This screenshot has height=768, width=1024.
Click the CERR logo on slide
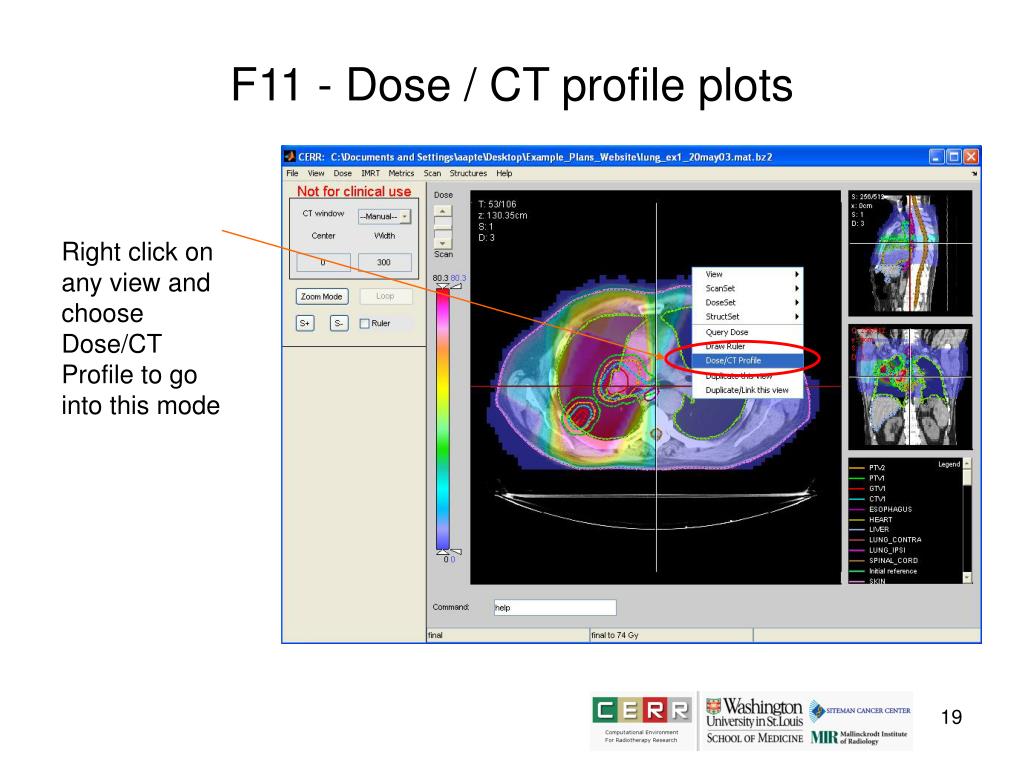(x=642, y=720)
